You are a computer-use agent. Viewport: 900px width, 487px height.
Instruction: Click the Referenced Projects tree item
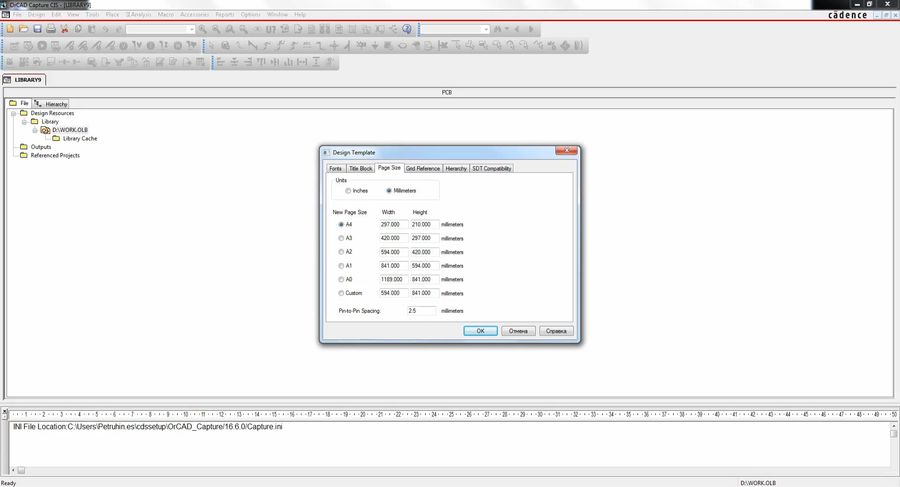click(x=55, y=155)
